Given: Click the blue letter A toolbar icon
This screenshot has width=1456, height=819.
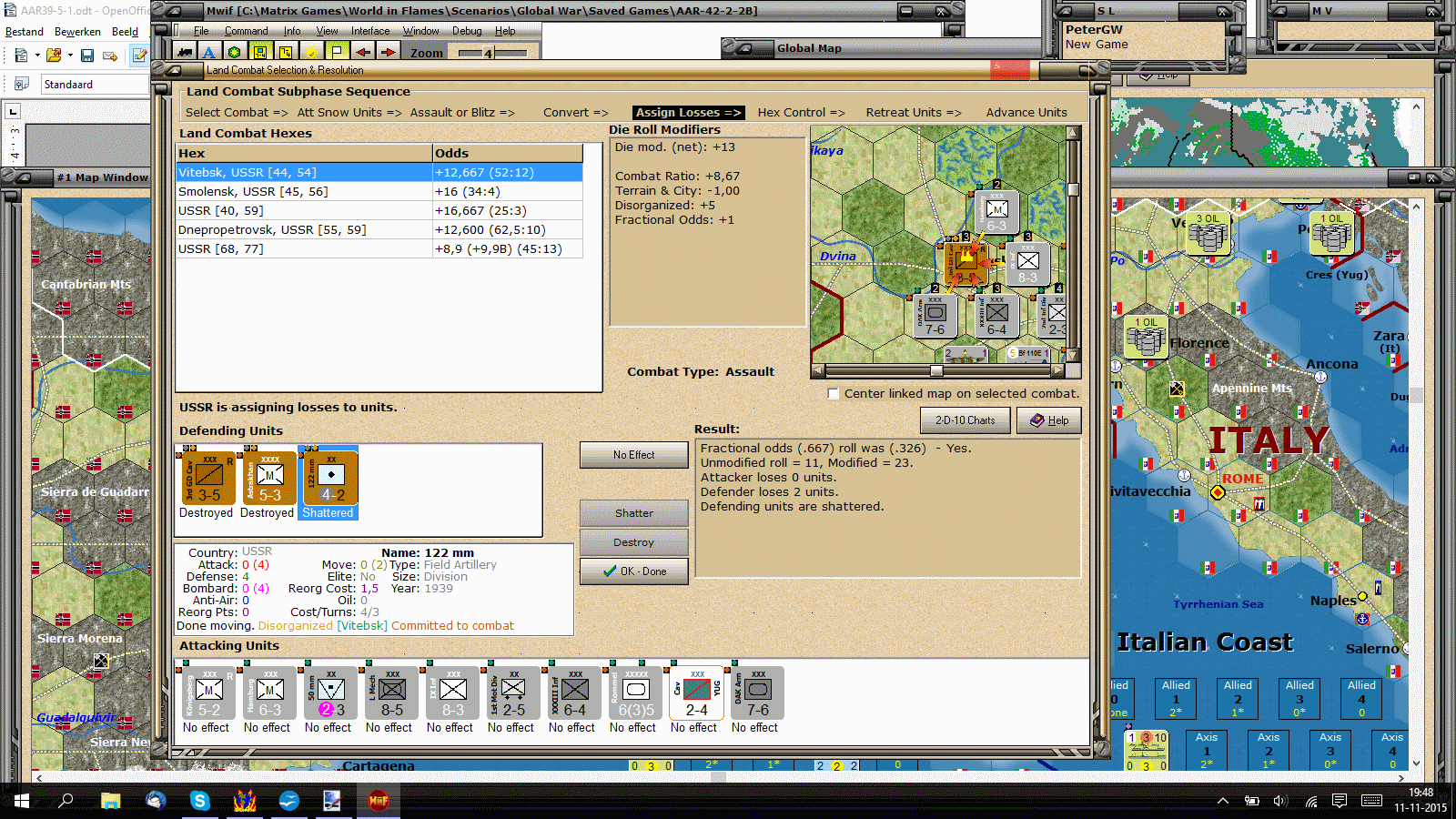Looking at the screenshot, I should (209, 53).
